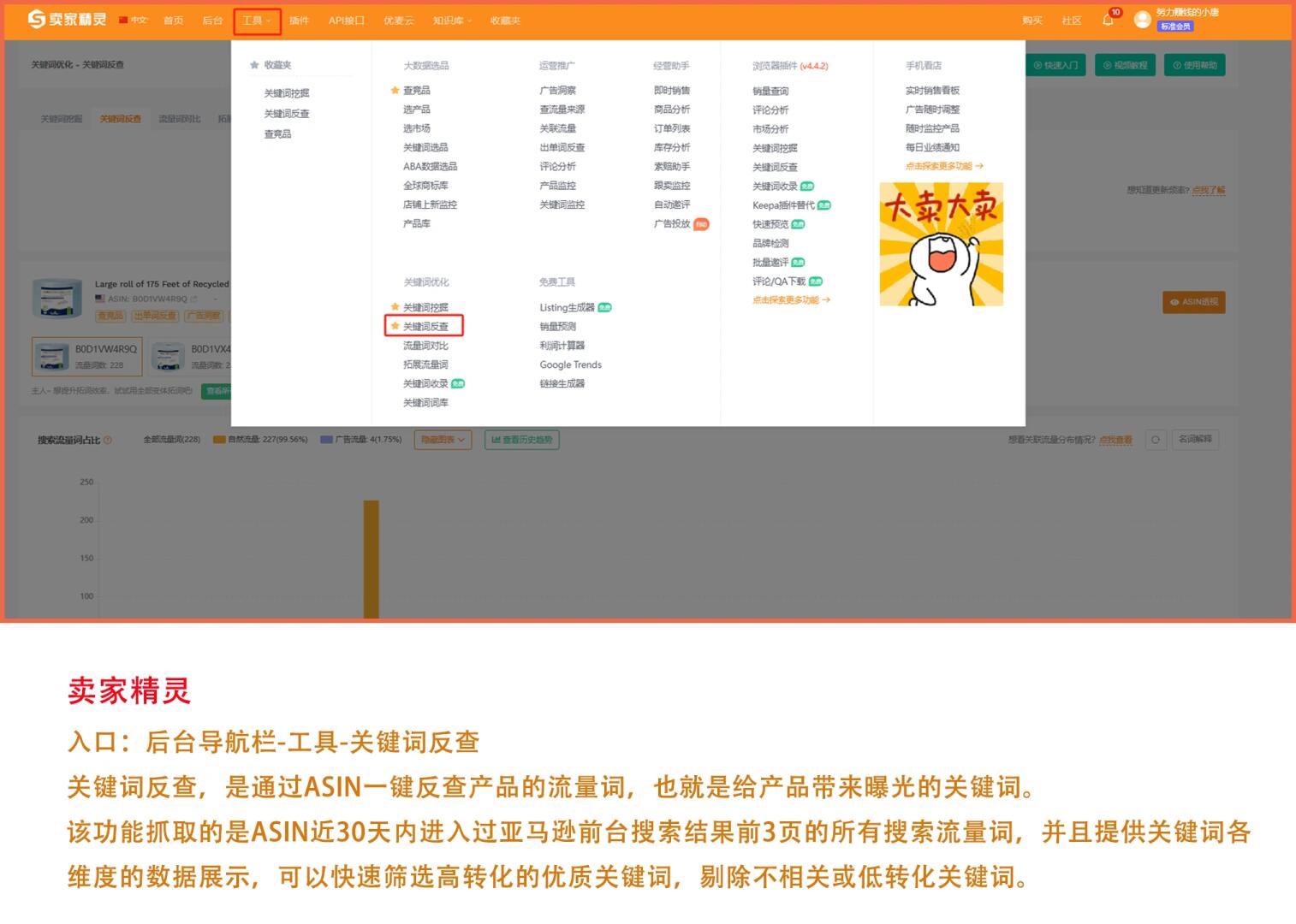Viewport: 1296px width, 924px height.
Task: Click the 快速入门 button
Action: point(1055,65)
